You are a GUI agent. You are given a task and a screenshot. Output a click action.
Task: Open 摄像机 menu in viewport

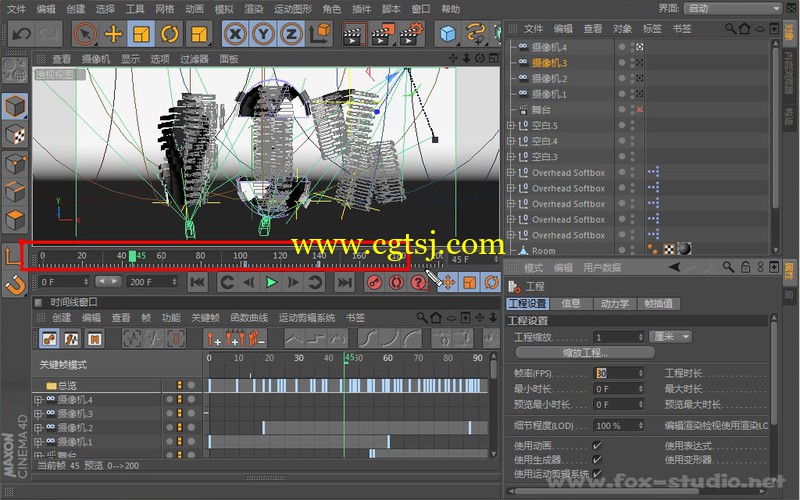[x=95, y=59]
